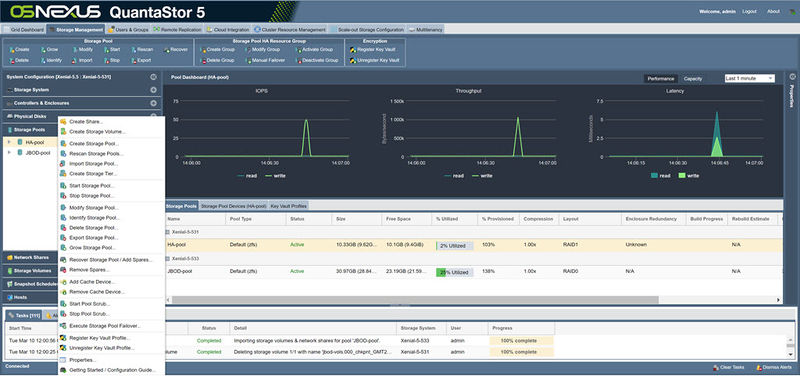Select the HA-pool disk icon in tree

tap(20, 142)
